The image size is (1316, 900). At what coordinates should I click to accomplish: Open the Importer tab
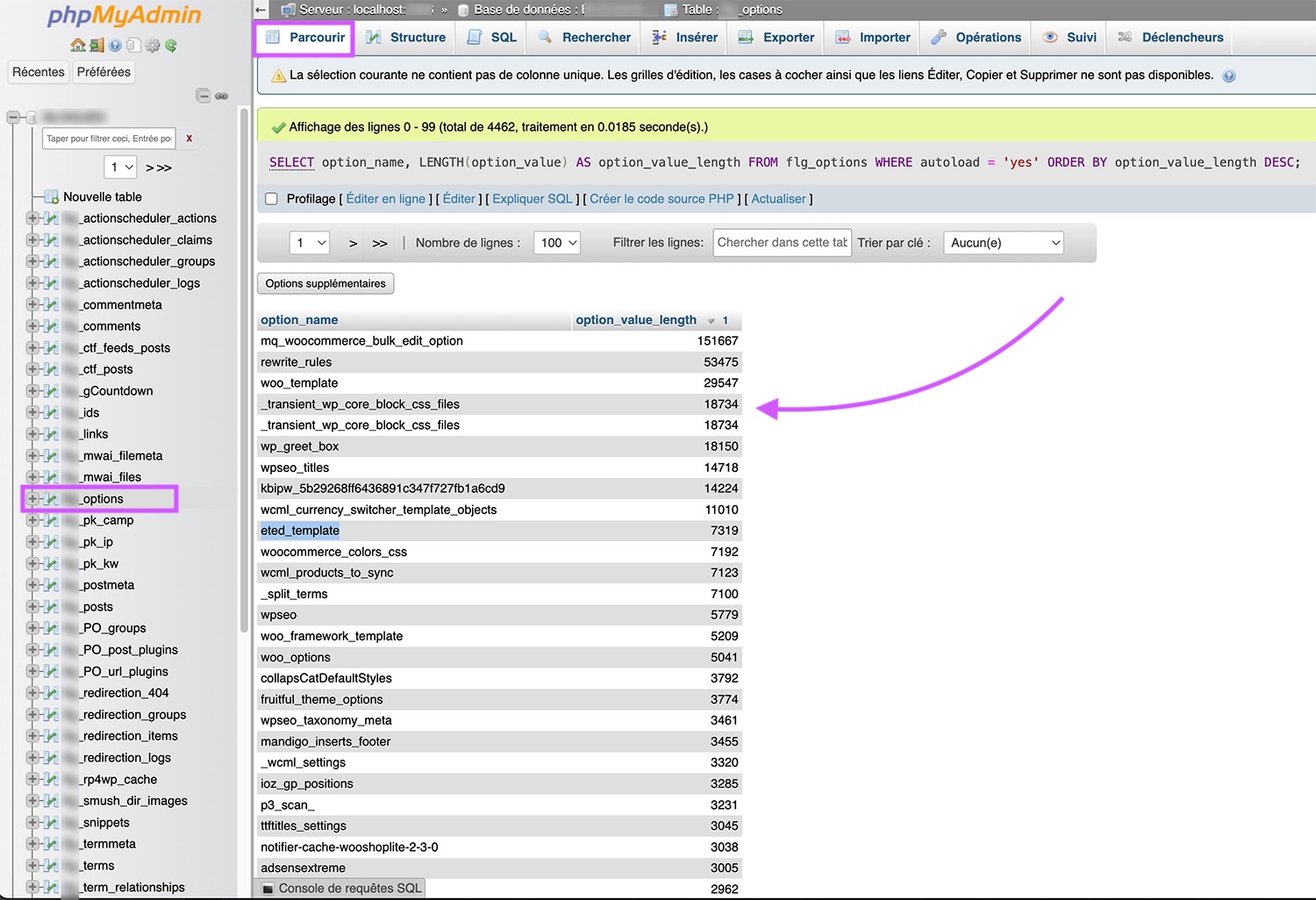coord(873,38)
